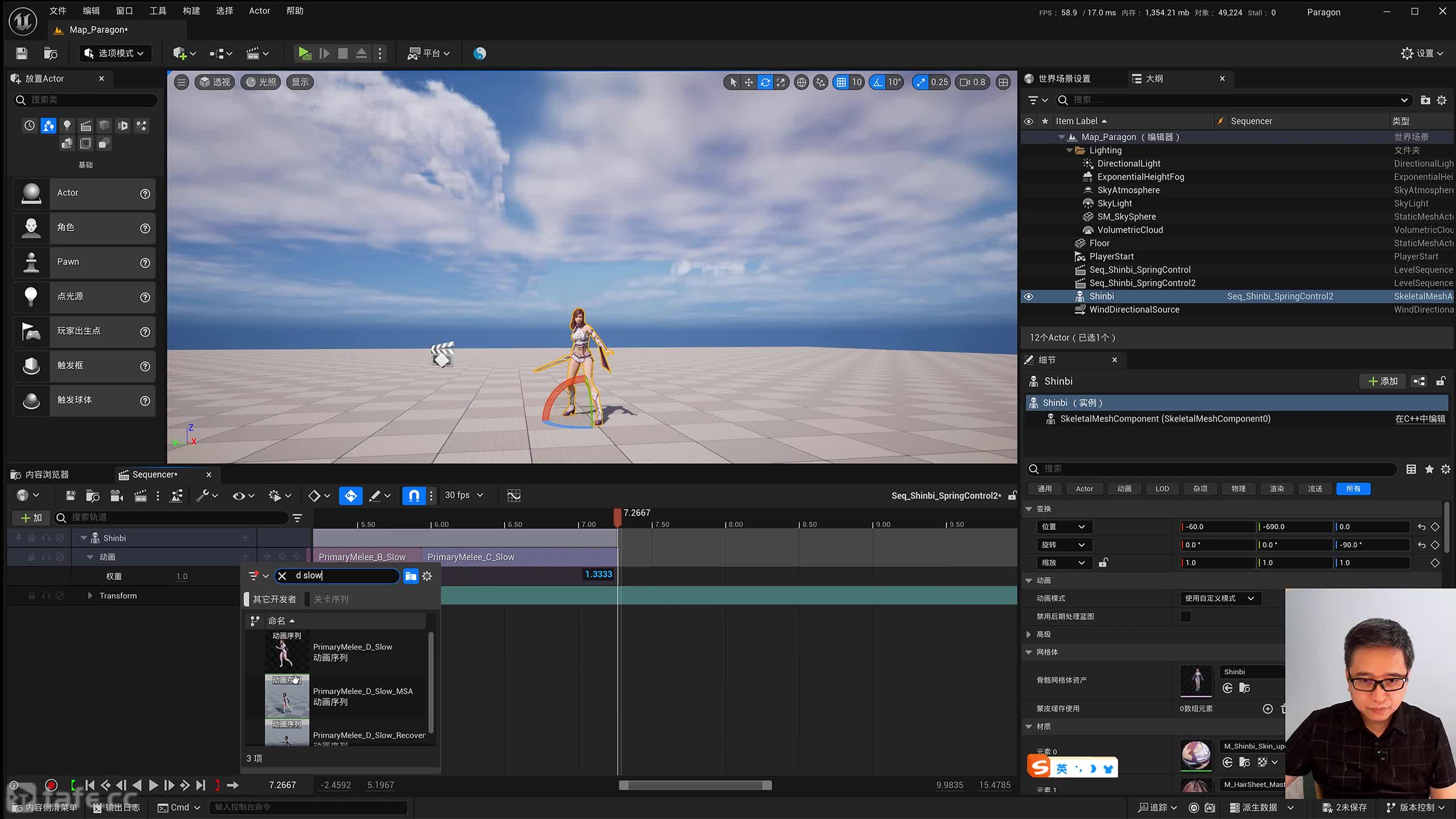Toggle Shinbi visibility eye in outliner

[1028, 296]
